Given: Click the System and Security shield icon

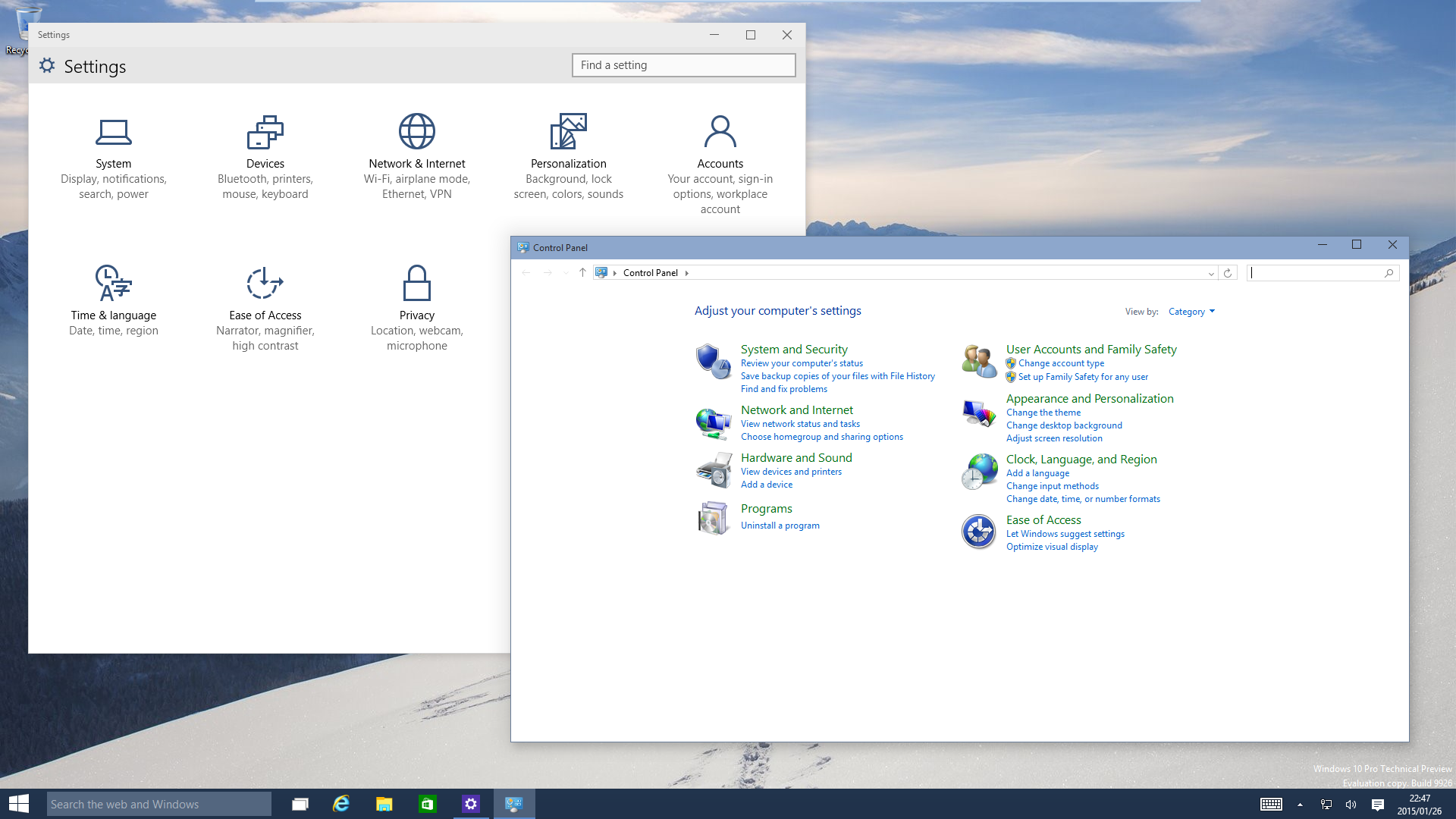Looking at the screenshot, I should [713, 362].
